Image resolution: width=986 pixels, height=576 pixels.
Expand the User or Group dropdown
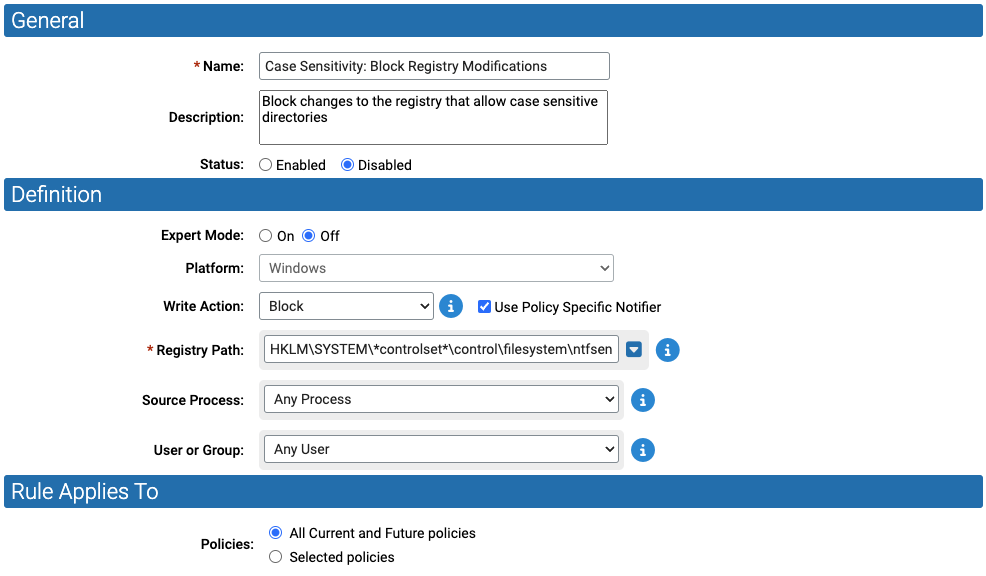click(441, 450)
